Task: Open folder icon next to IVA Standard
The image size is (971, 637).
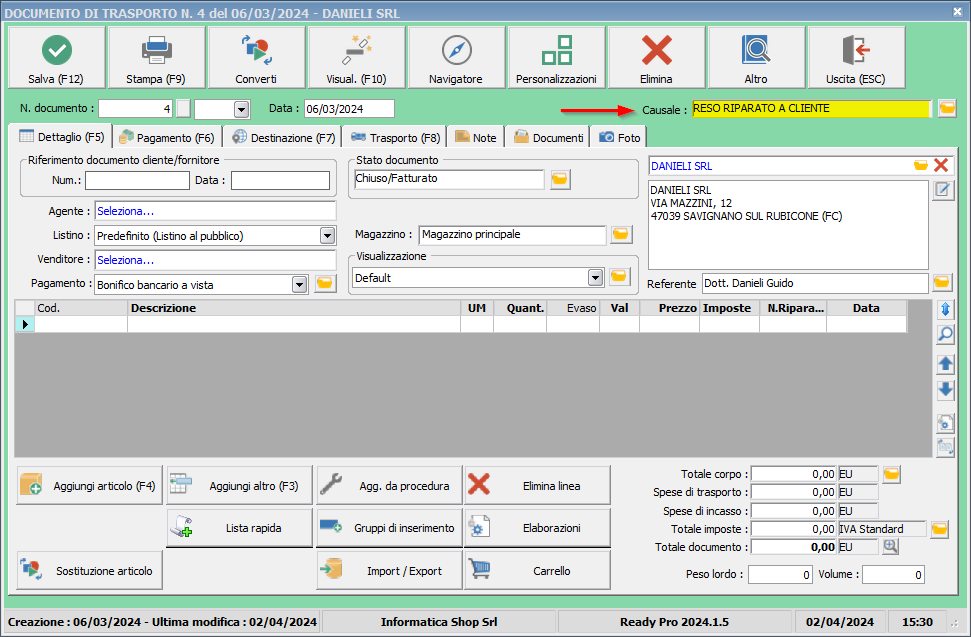Action: tap(939, 529)
